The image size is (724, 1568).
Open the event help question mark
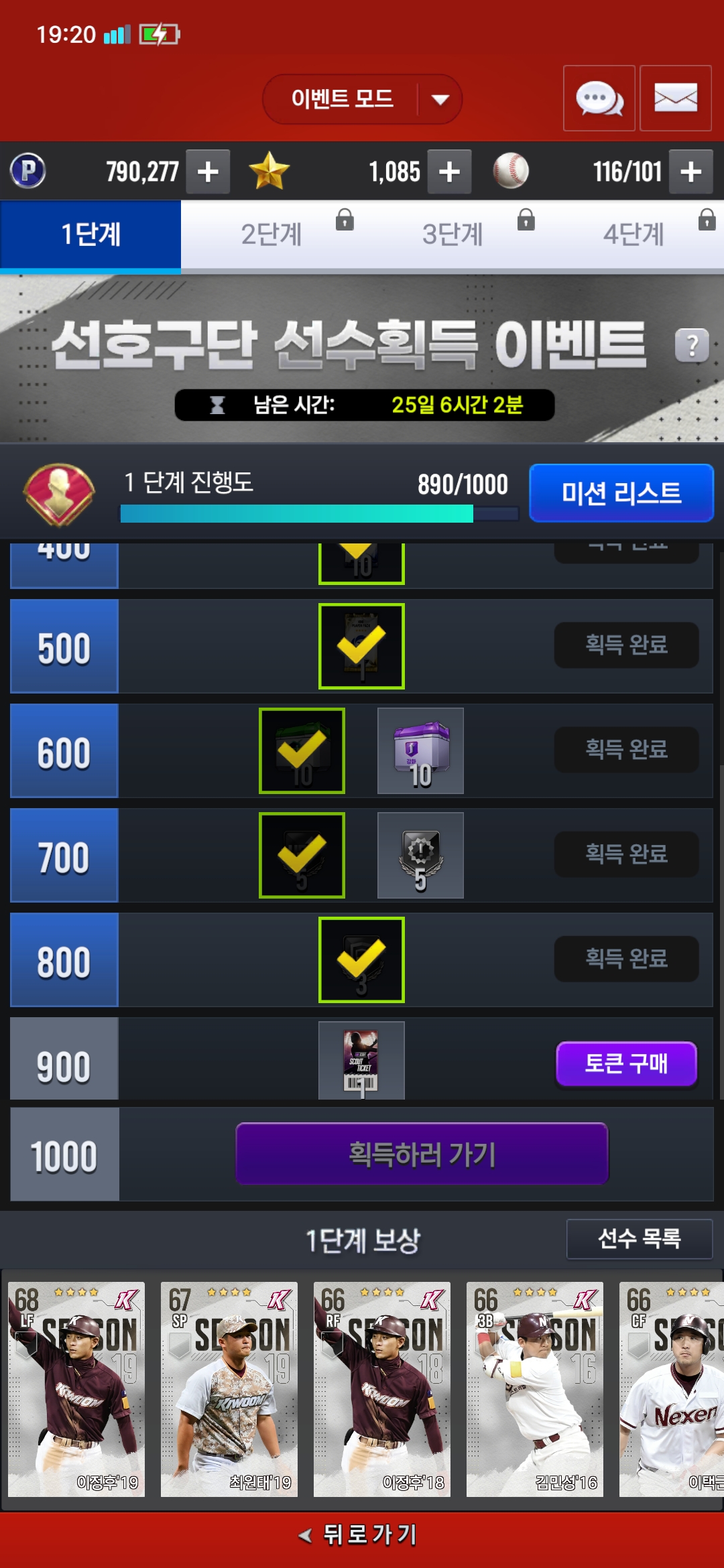(x=692, y=345)
